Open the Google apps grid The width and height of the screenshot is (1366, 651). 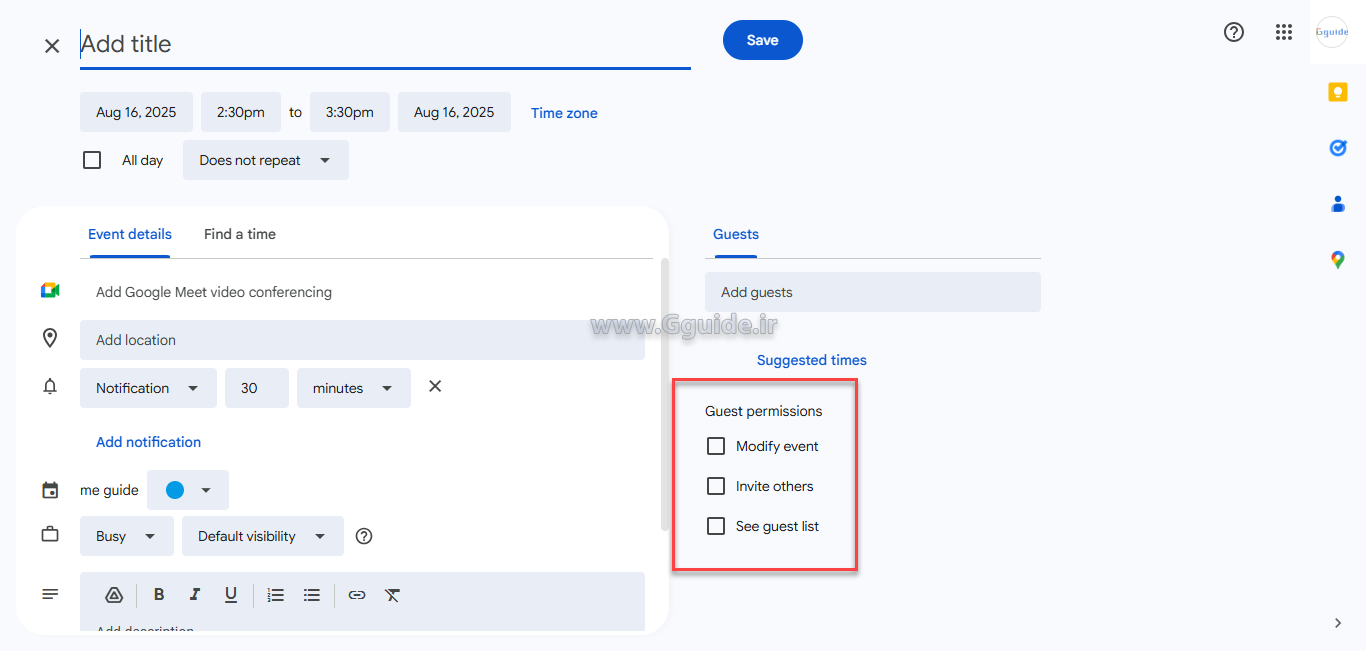click(1284, 32)
